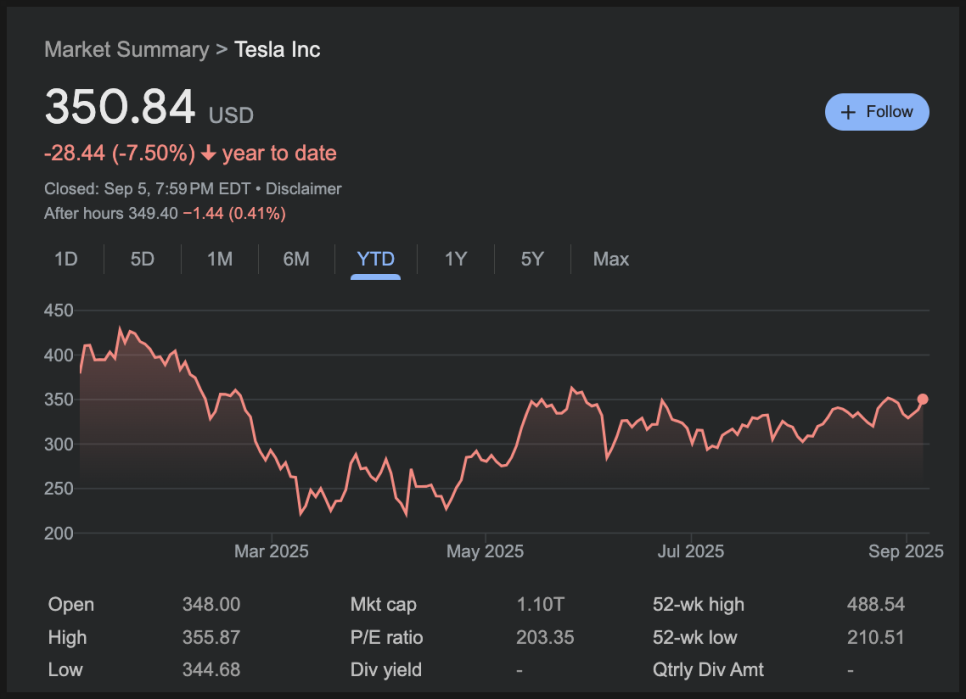Click the Follow button
Viewport: 966px width, 699px height.
tap(877, 112)
